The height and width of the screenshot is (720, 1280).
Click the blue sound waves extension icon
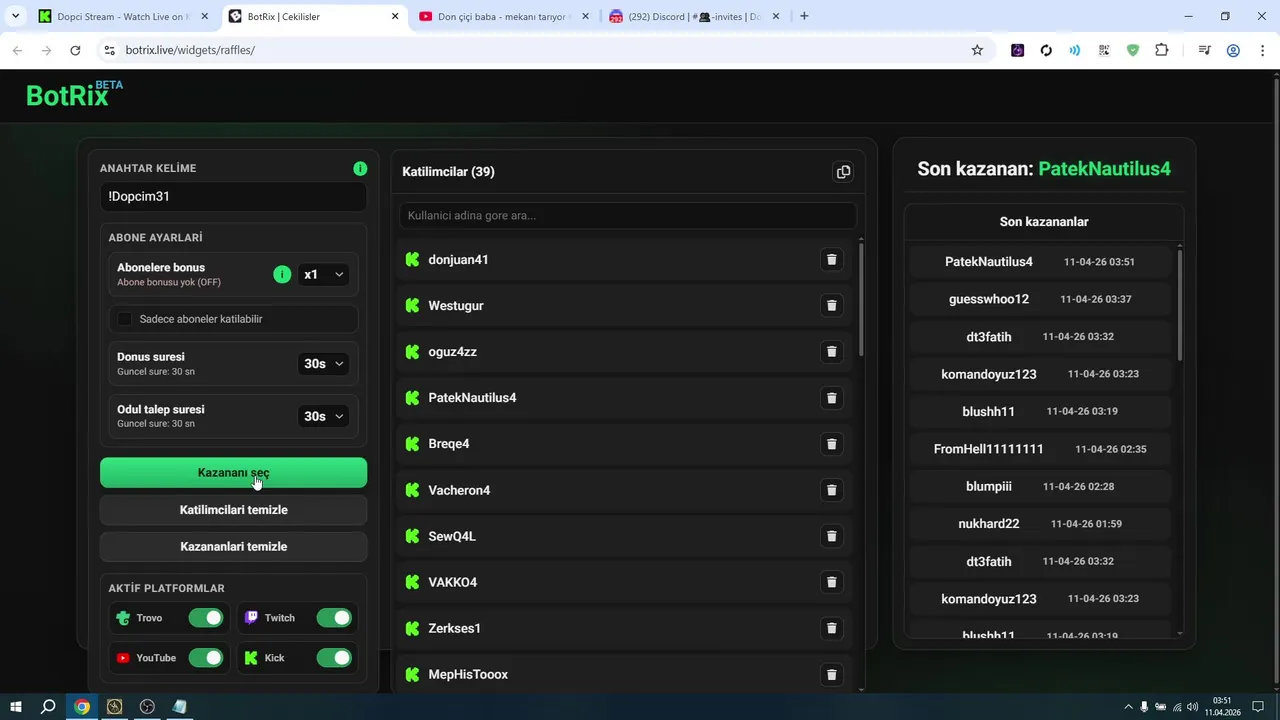click(x=1075, y=50)
